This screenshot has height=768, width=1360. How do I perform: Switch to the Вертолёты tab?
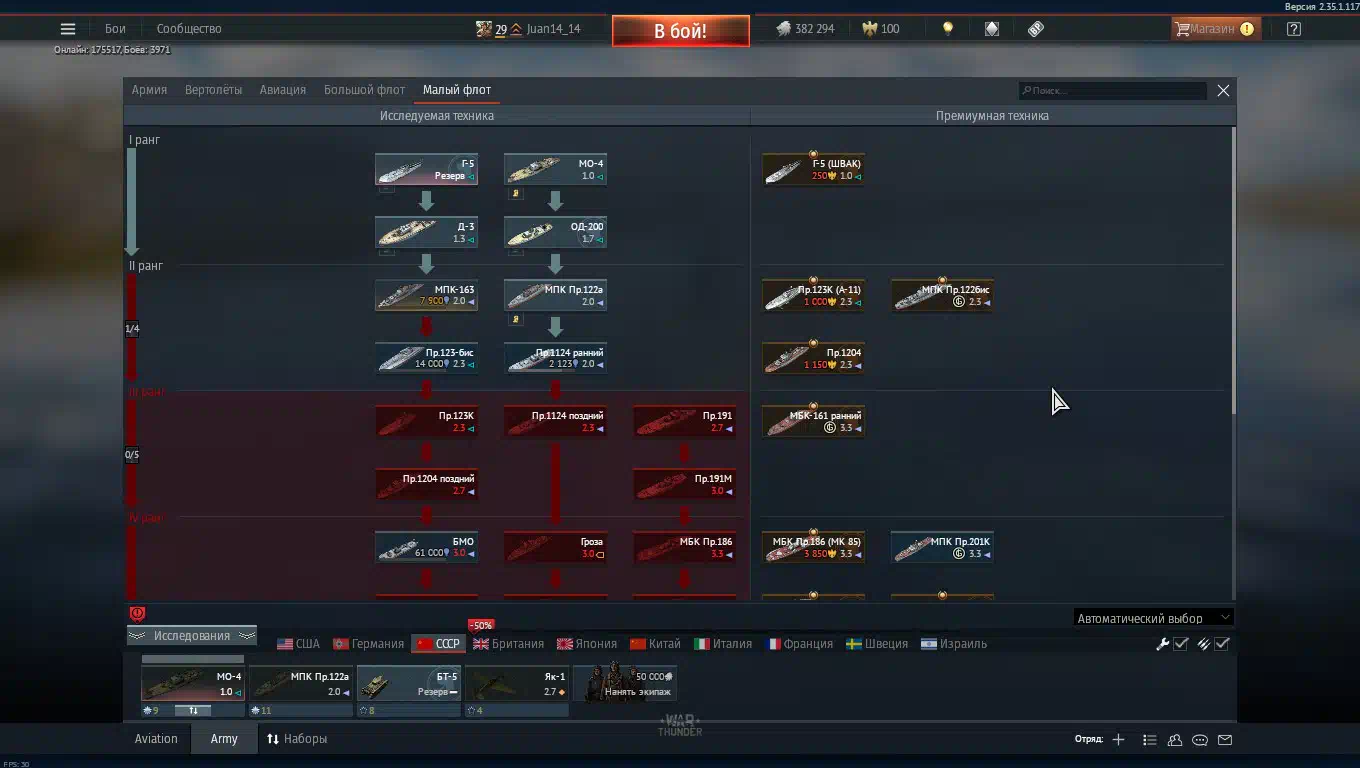[x=213, y=90]
